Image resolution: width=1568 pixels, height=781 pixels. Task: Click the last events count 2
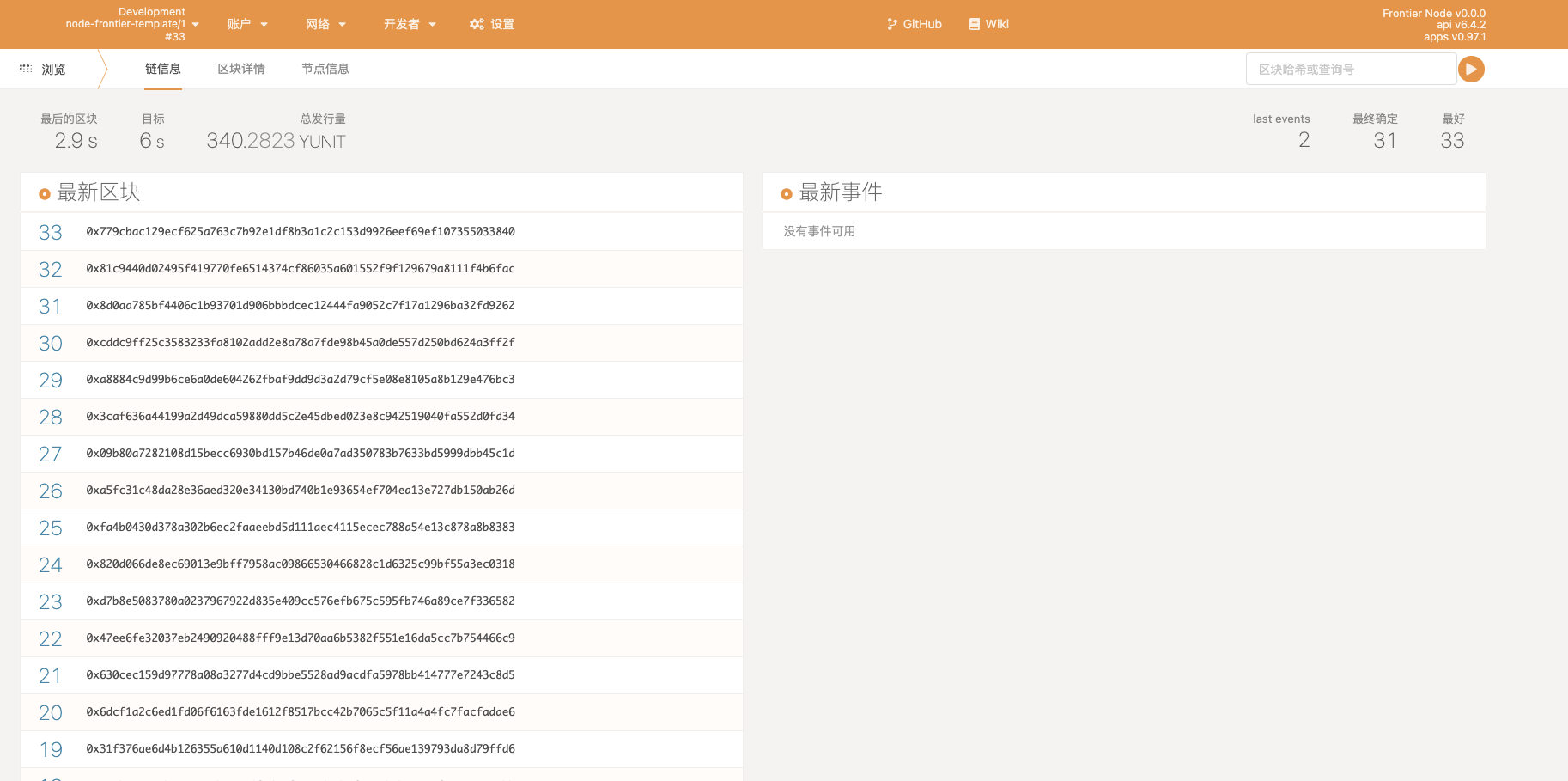point(1304,140)
